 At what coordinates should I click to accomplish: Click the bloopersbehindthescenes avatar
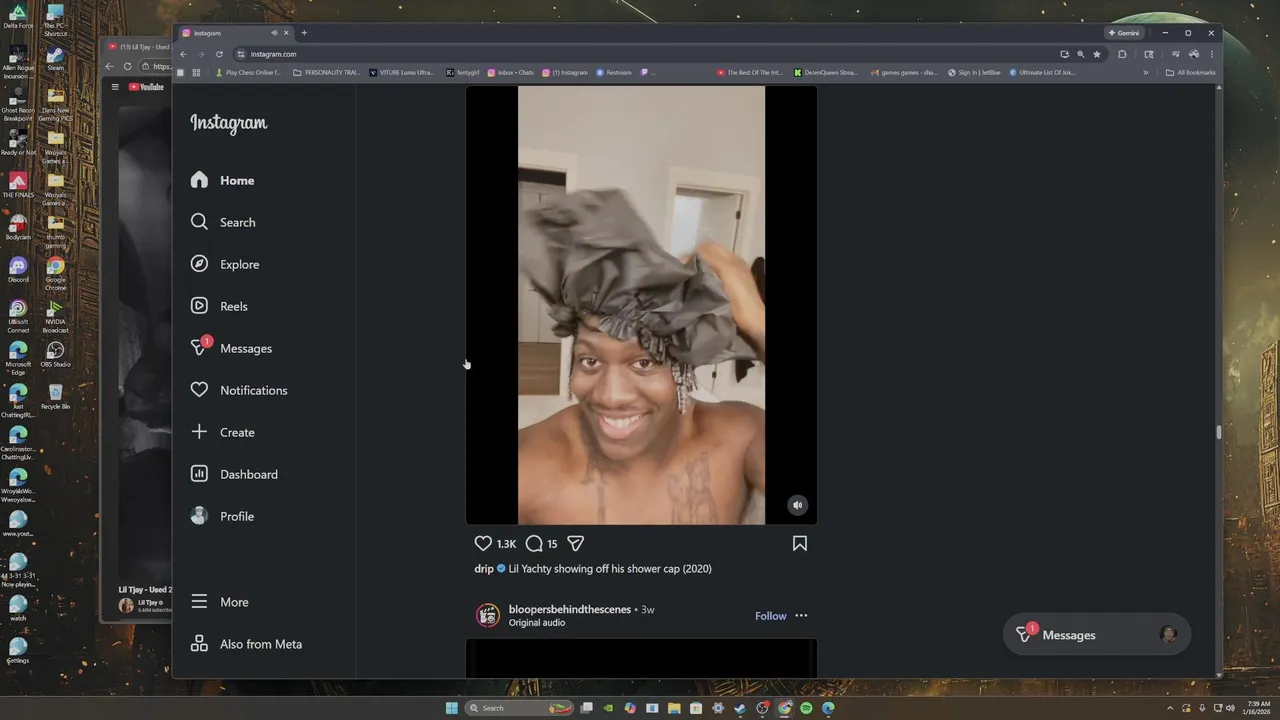point(488,615)
